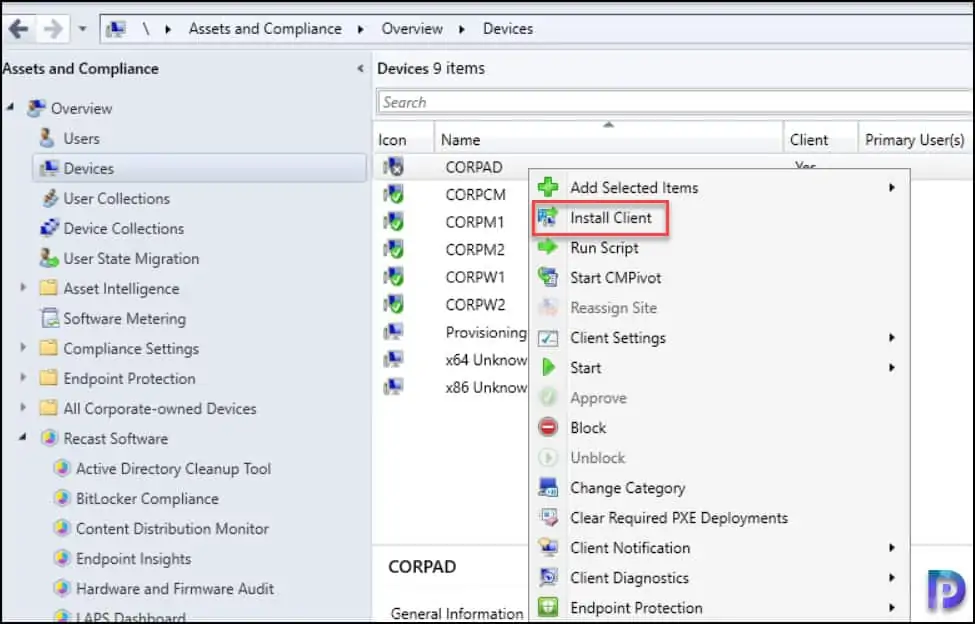Open Hardware and Firmware Audit node
Viewport: 975px width, 624px height.
tap(175, 589)
